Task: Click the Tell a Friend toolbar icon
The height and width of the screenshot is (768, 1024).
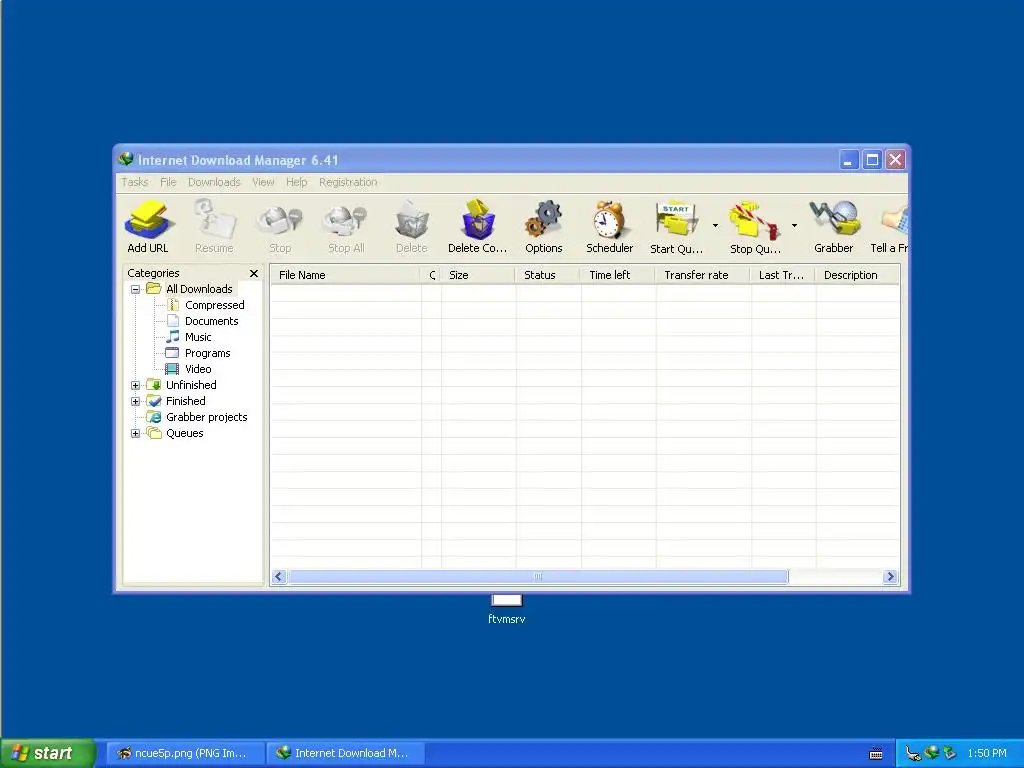Action: click(889, 226)
